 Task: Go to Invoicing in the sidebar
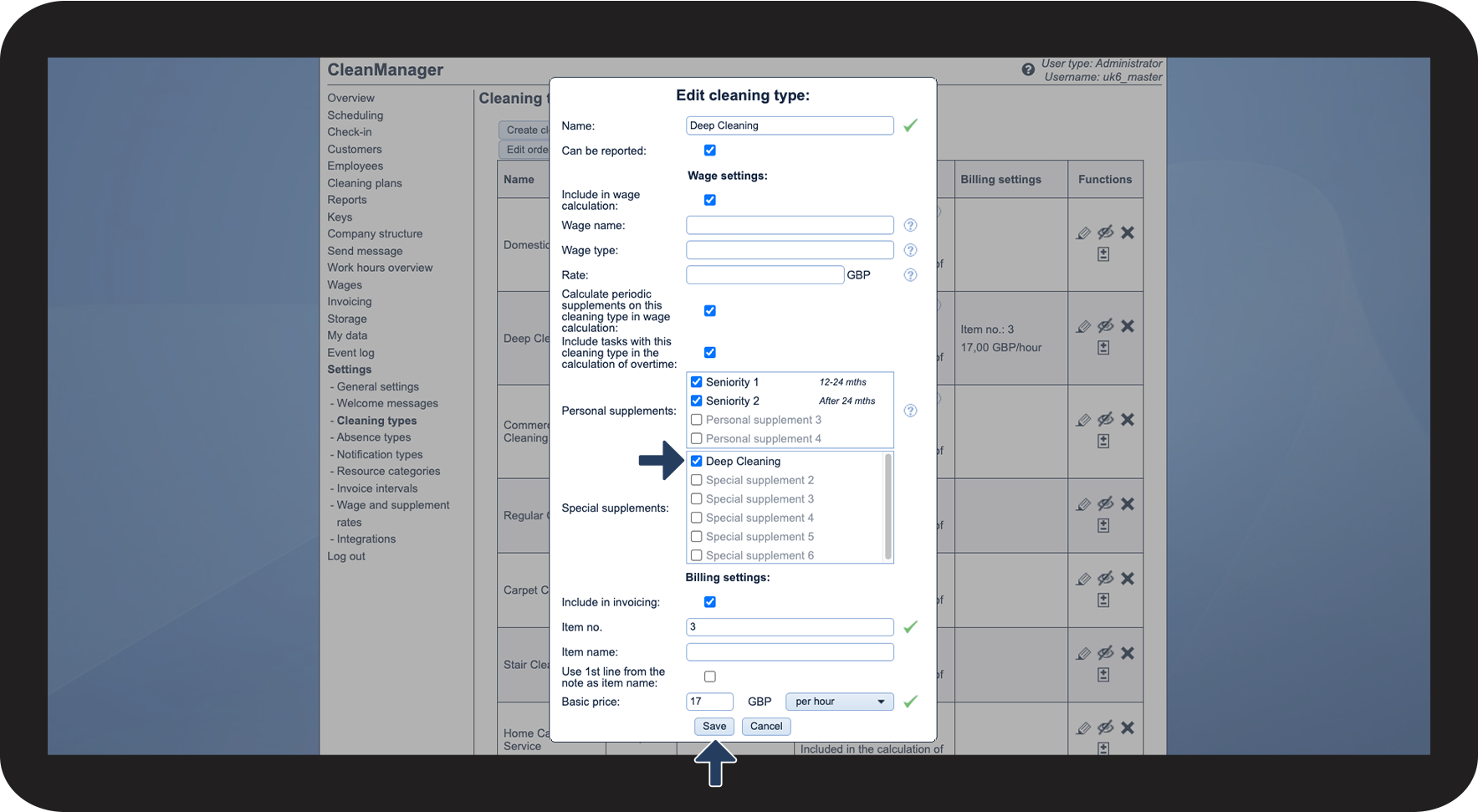pyautogui.click(x=350, y=302)
